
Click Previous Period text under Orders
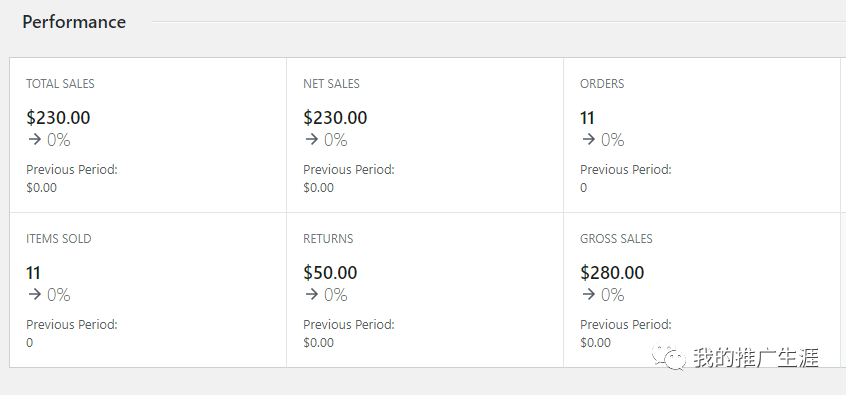(626, 169)
